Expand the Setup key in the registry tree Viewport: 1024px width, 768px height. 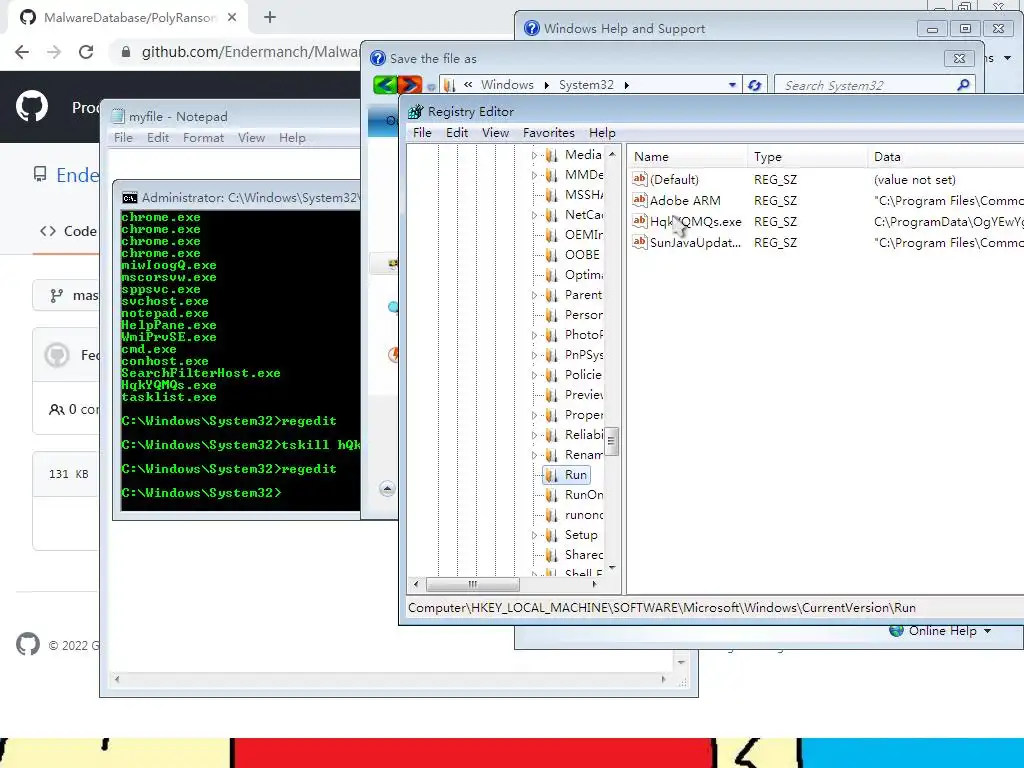pyautogui.click(x=534, y=535)
